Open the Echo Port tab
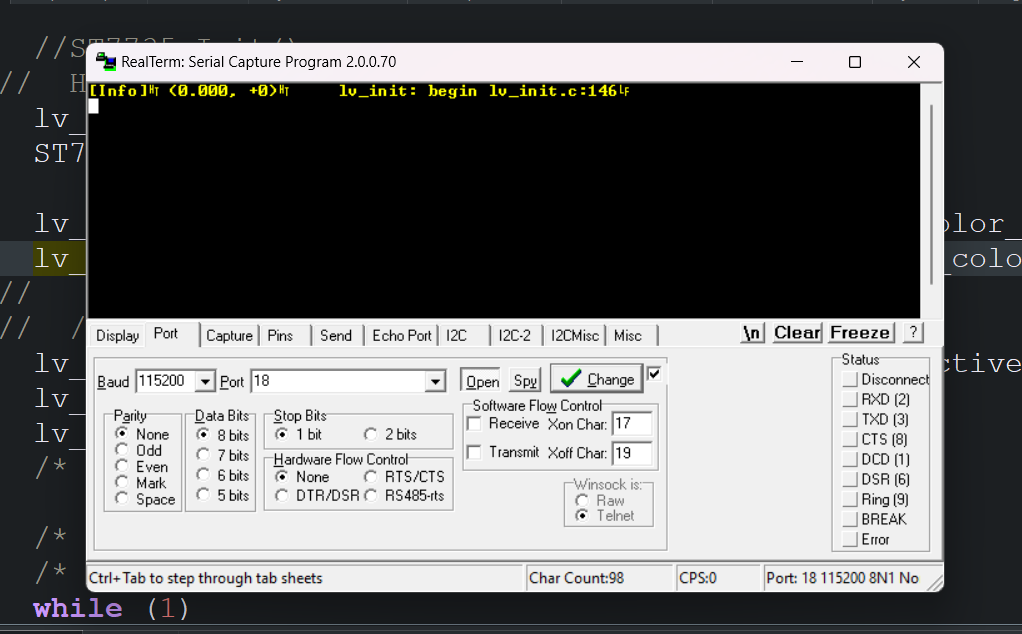The width and height of the screenshot is (1022, 634). [x=402, y=336]
